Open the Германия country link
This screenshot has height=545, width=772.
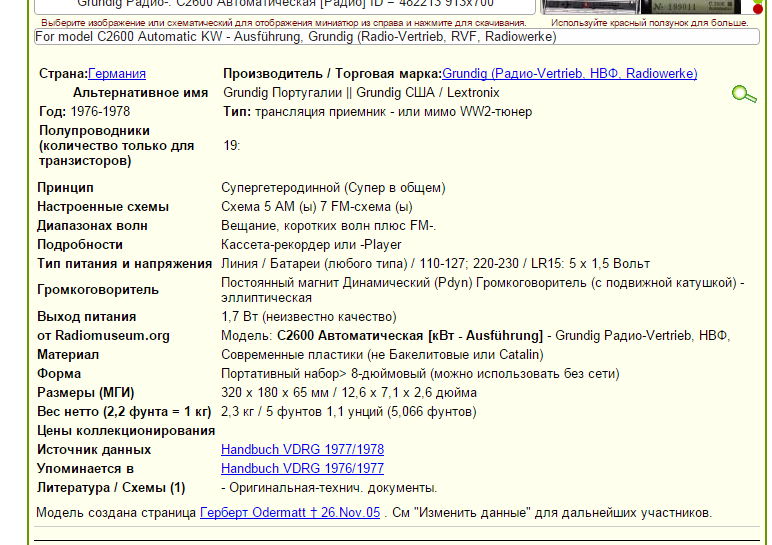[117, 73]
